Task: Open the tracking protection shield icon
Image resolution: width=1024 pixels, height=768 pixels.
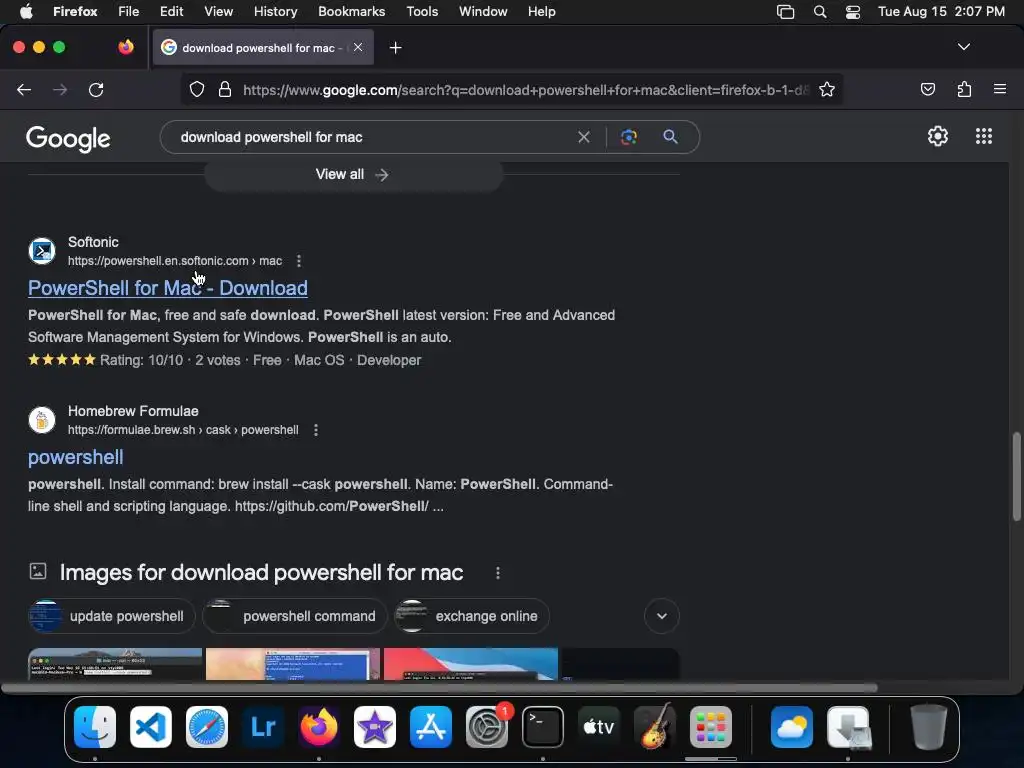Action: tap(197, 89)
